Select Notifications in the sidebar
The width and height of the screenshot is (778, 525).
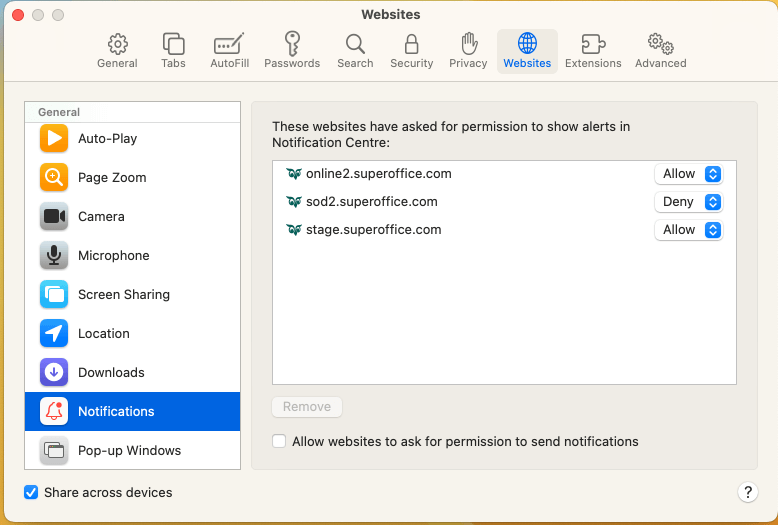[132, 411]
